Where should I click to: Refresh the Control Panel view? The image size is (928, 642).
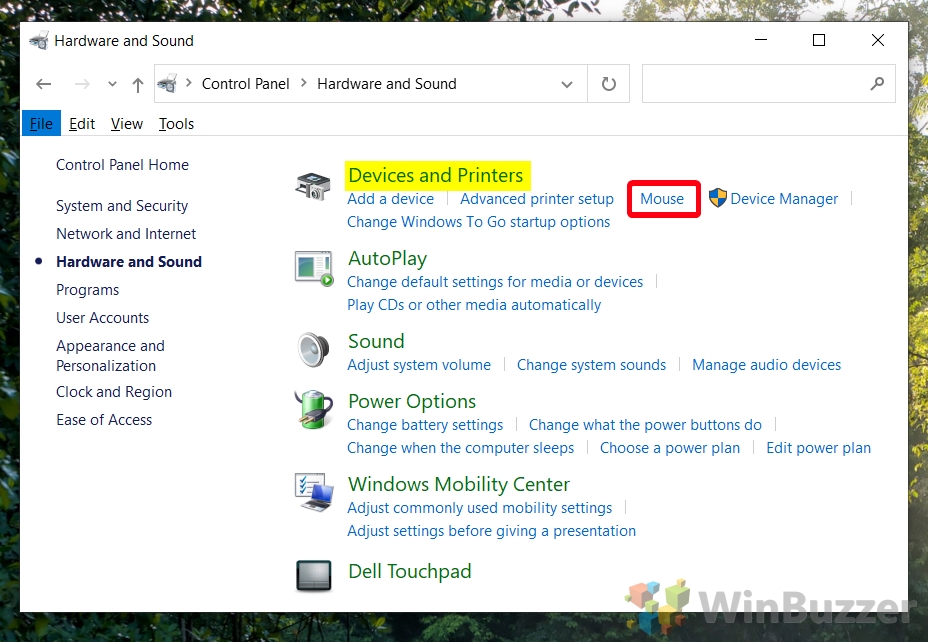(608, 84)
